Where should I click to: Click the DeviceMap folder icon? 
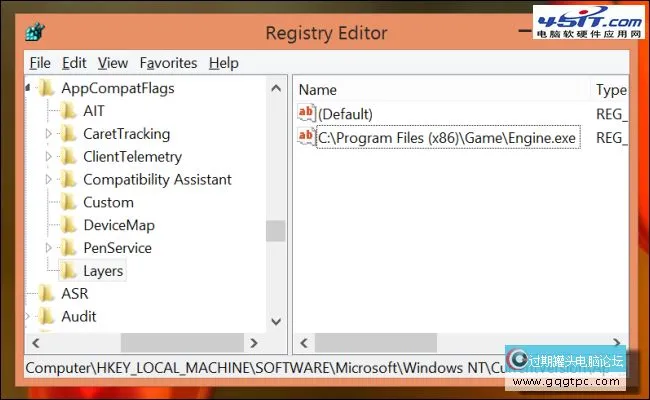[67, 225]
